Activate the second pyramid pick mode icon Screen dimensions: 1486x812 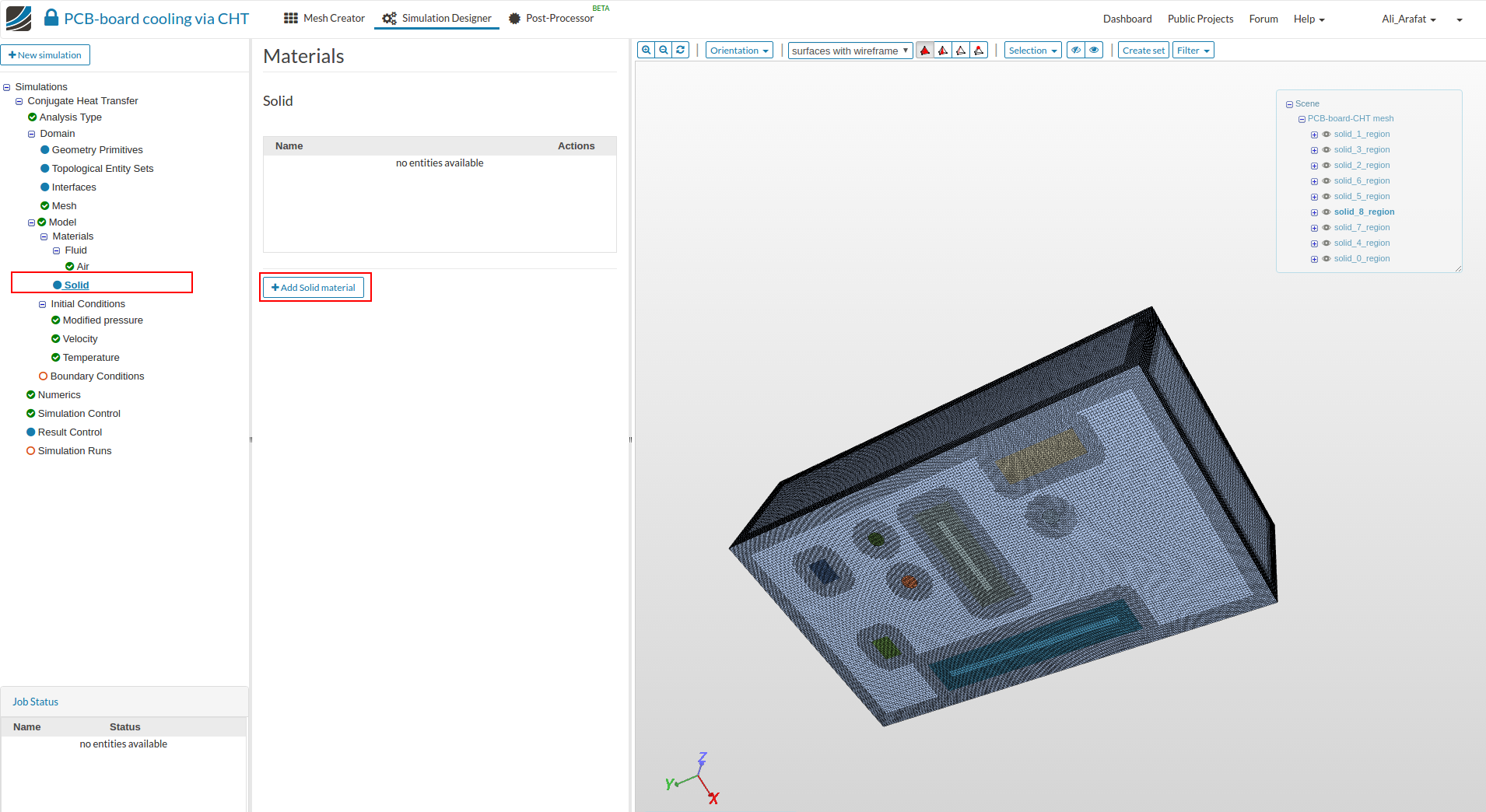[943, 51]
